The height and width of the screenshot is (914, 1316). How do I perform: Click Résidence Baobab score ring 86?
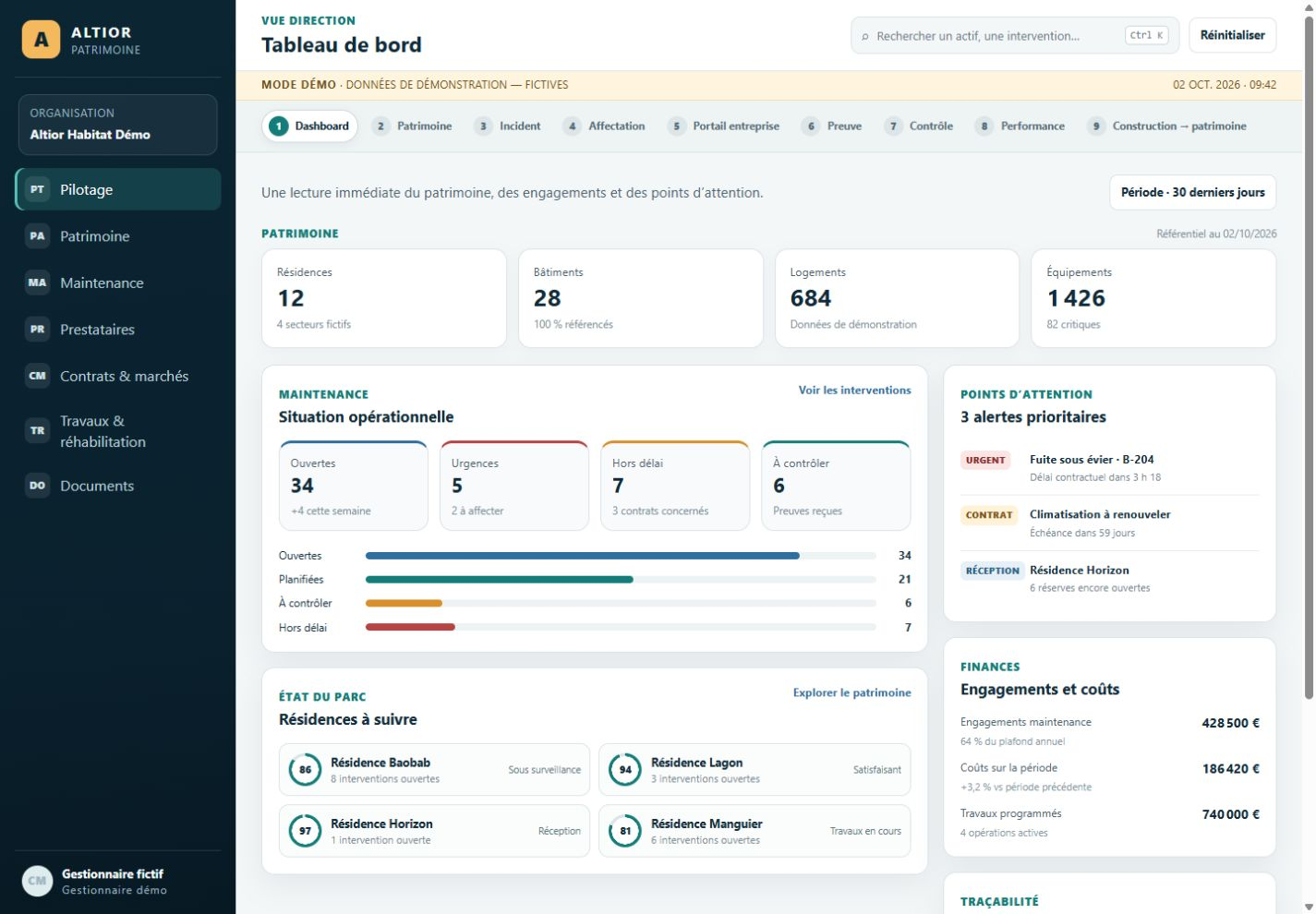[305, 770]
